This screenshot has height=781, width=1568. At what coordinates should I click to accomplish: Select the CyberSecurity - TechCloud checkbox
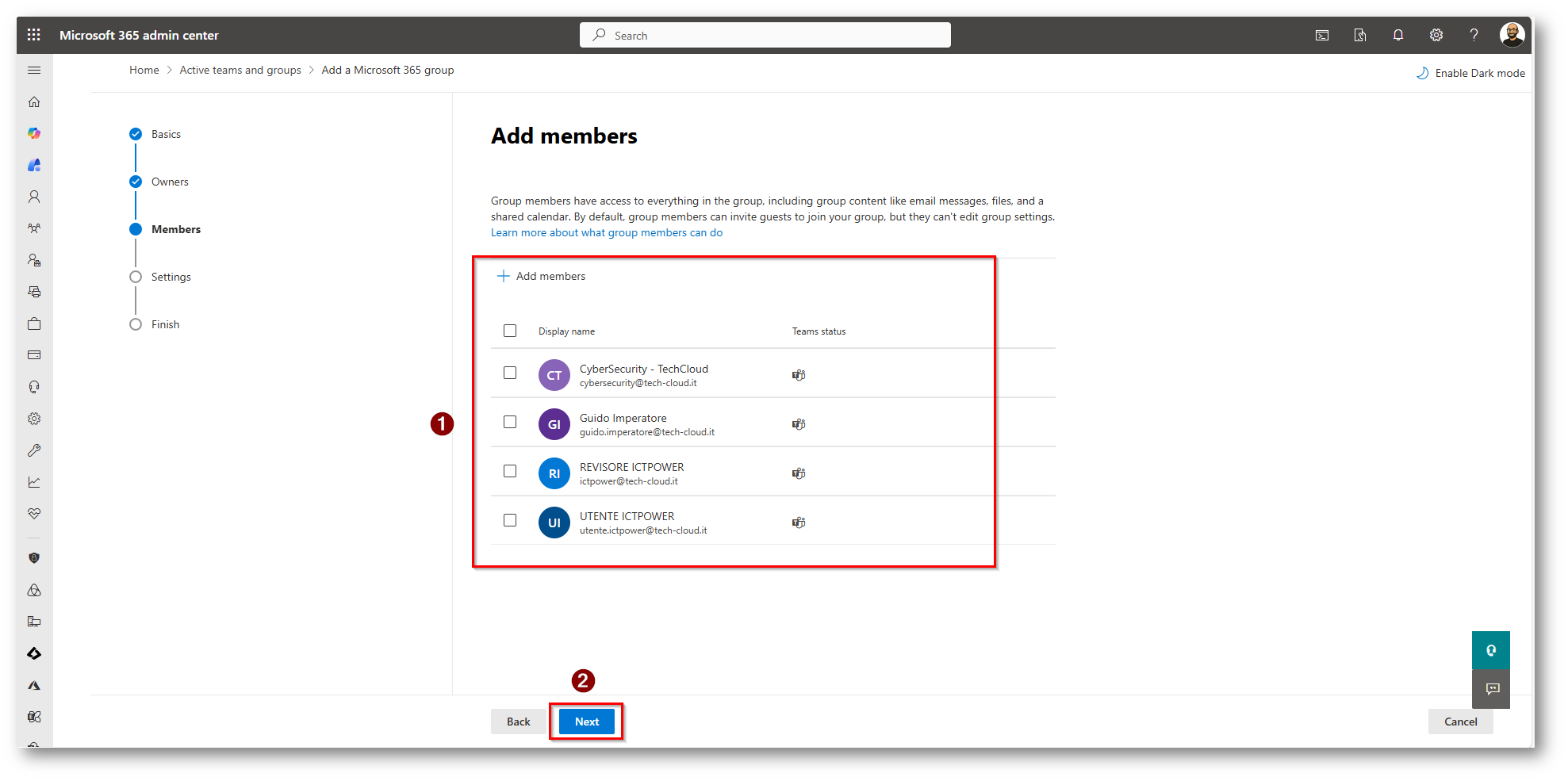click(510, 373)
